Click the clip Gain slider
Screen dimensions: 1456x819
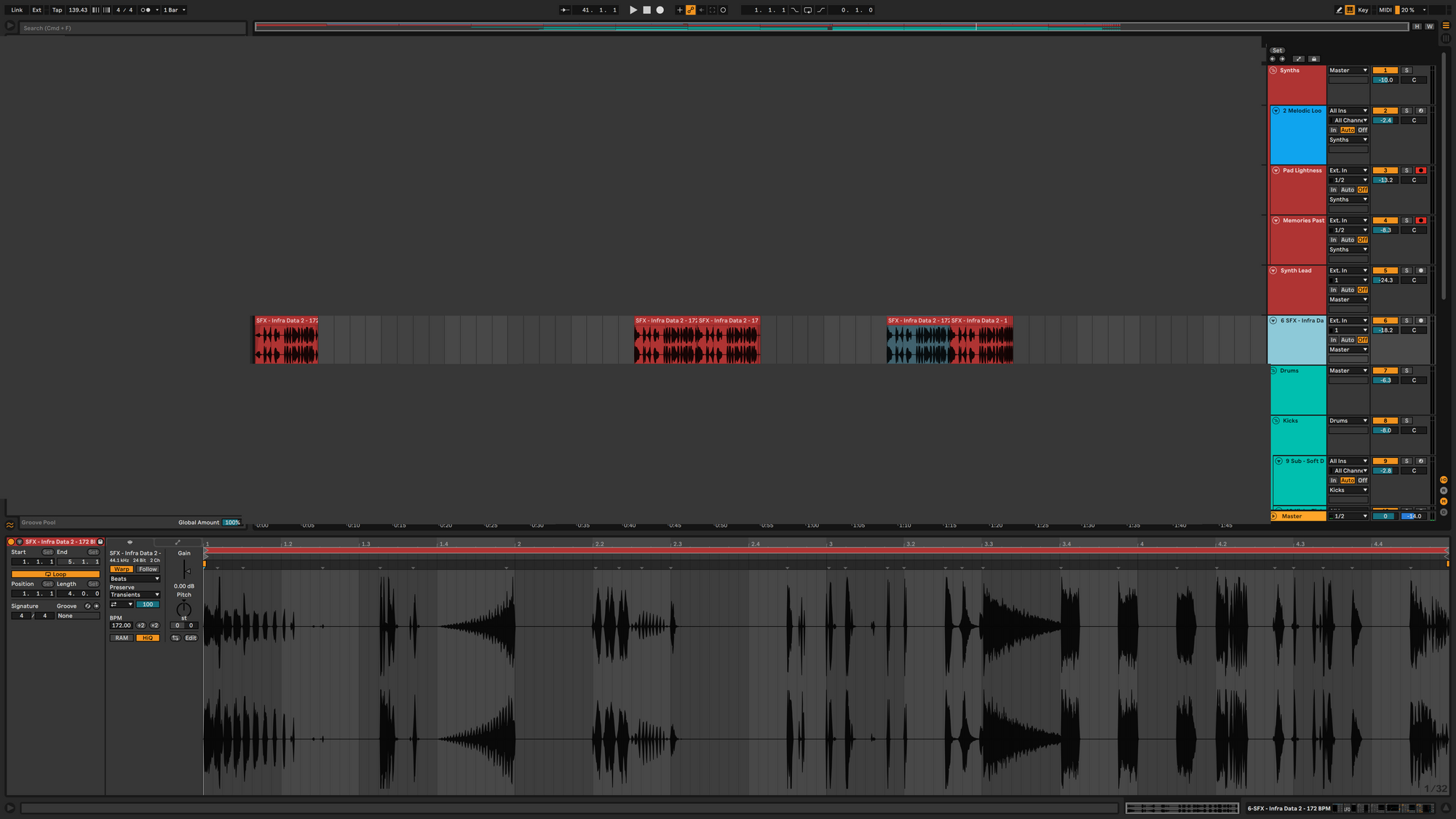[184, 571]
